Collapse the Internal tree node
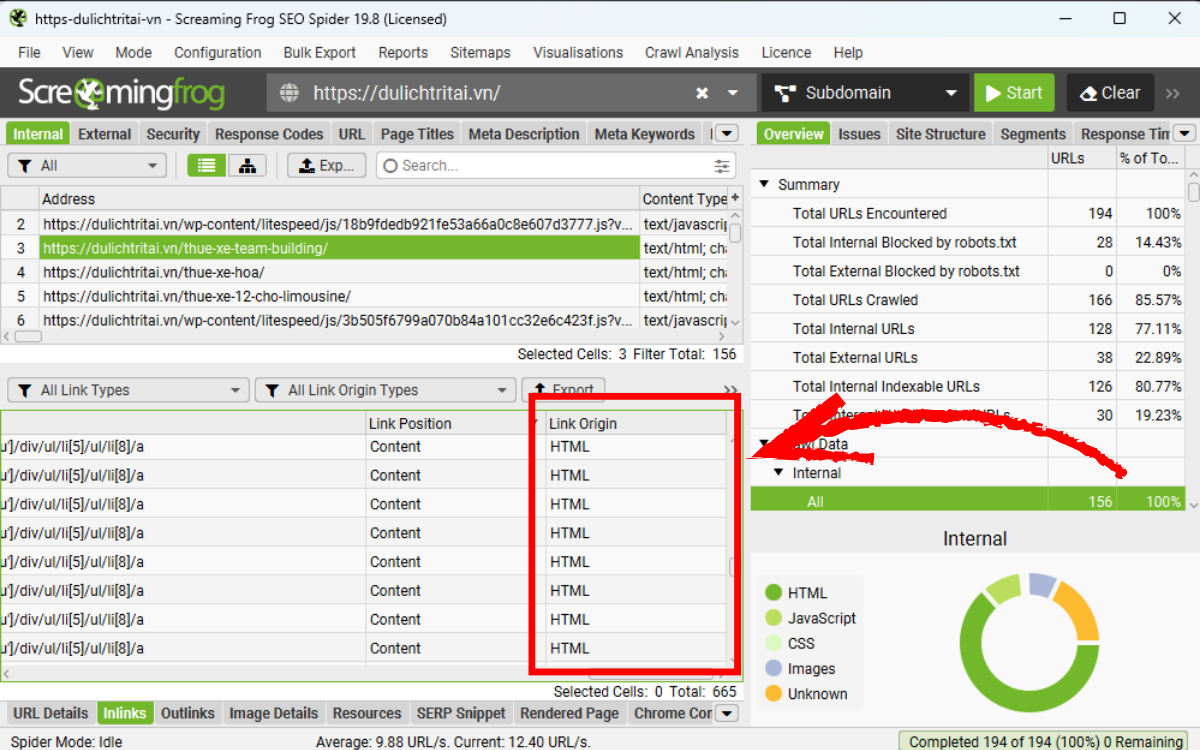The image size is (1200, 750). tap(779, 473)
